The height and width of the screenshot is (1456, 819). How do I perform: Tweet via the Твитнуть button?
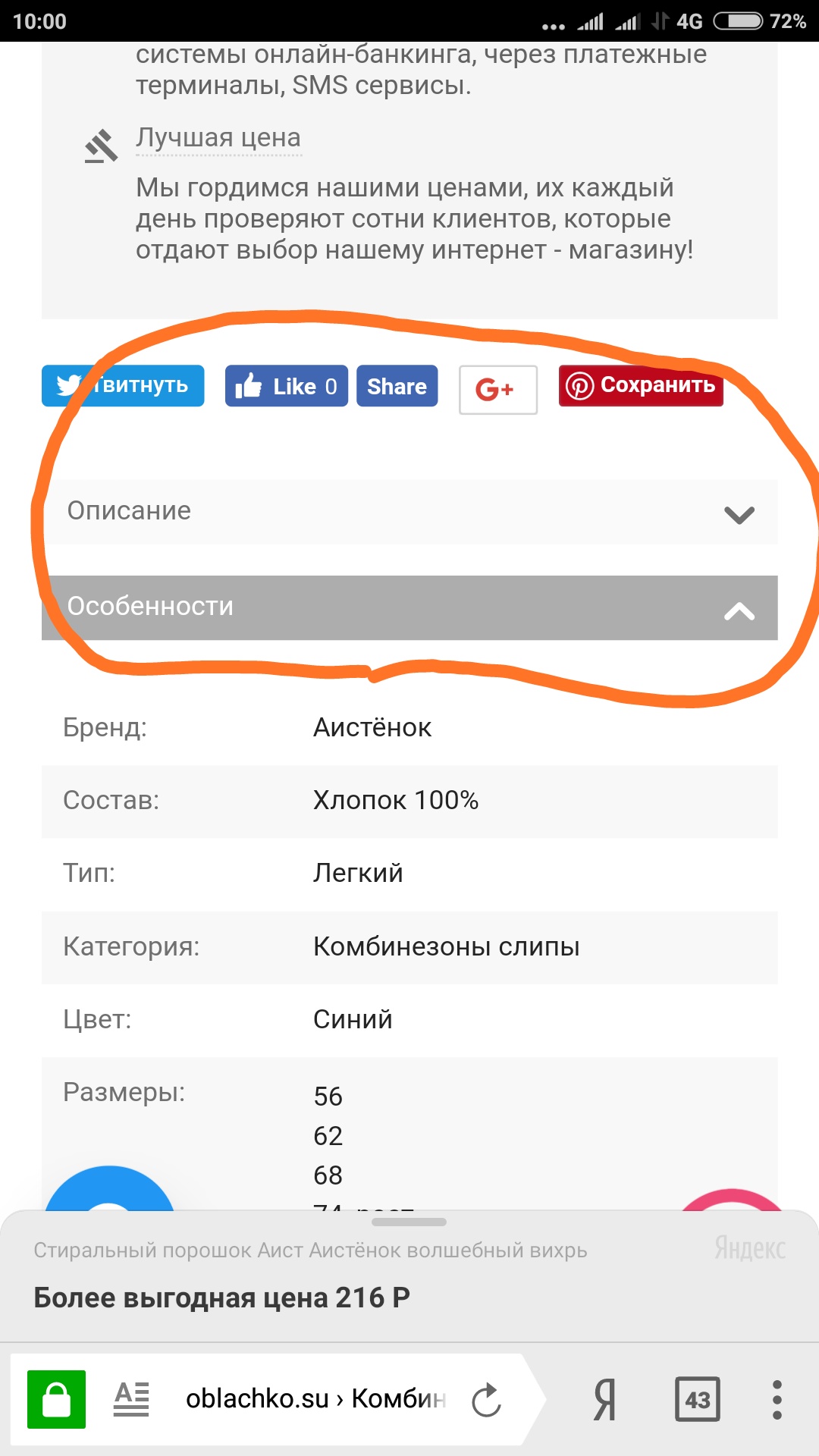click(x=123, y=385)
